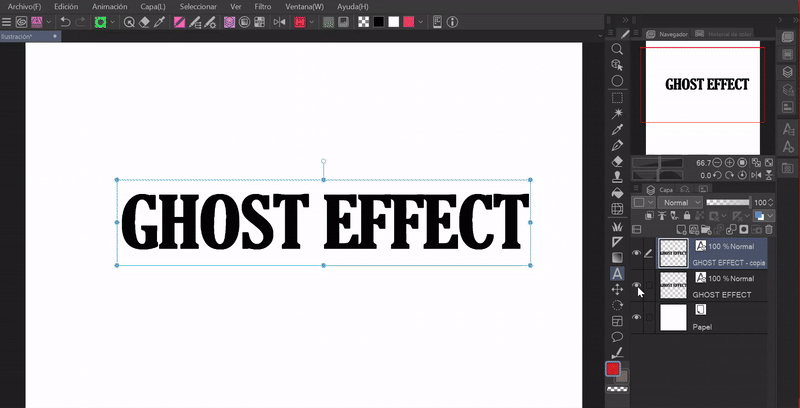Open mask enable dropdown arrow
Viewport: 800px width, 408px height.
(x=723, y=216)
